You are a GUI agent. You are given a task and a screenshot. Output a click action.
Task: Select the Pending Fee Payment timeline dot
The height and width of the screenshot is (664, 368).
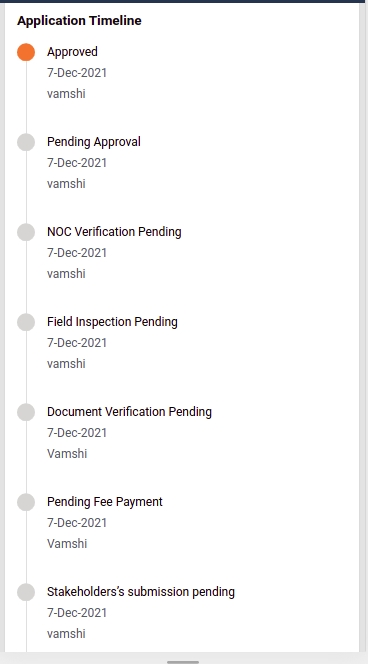click(x=26, y=502)
